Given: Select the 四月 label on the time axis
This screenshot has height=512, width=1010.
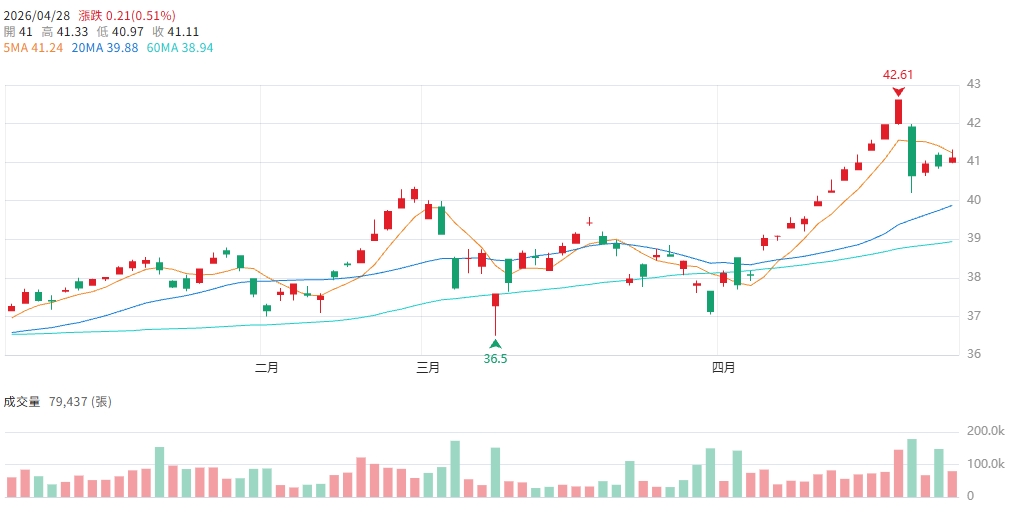Looking at the screenshot, I should [724, 367].
